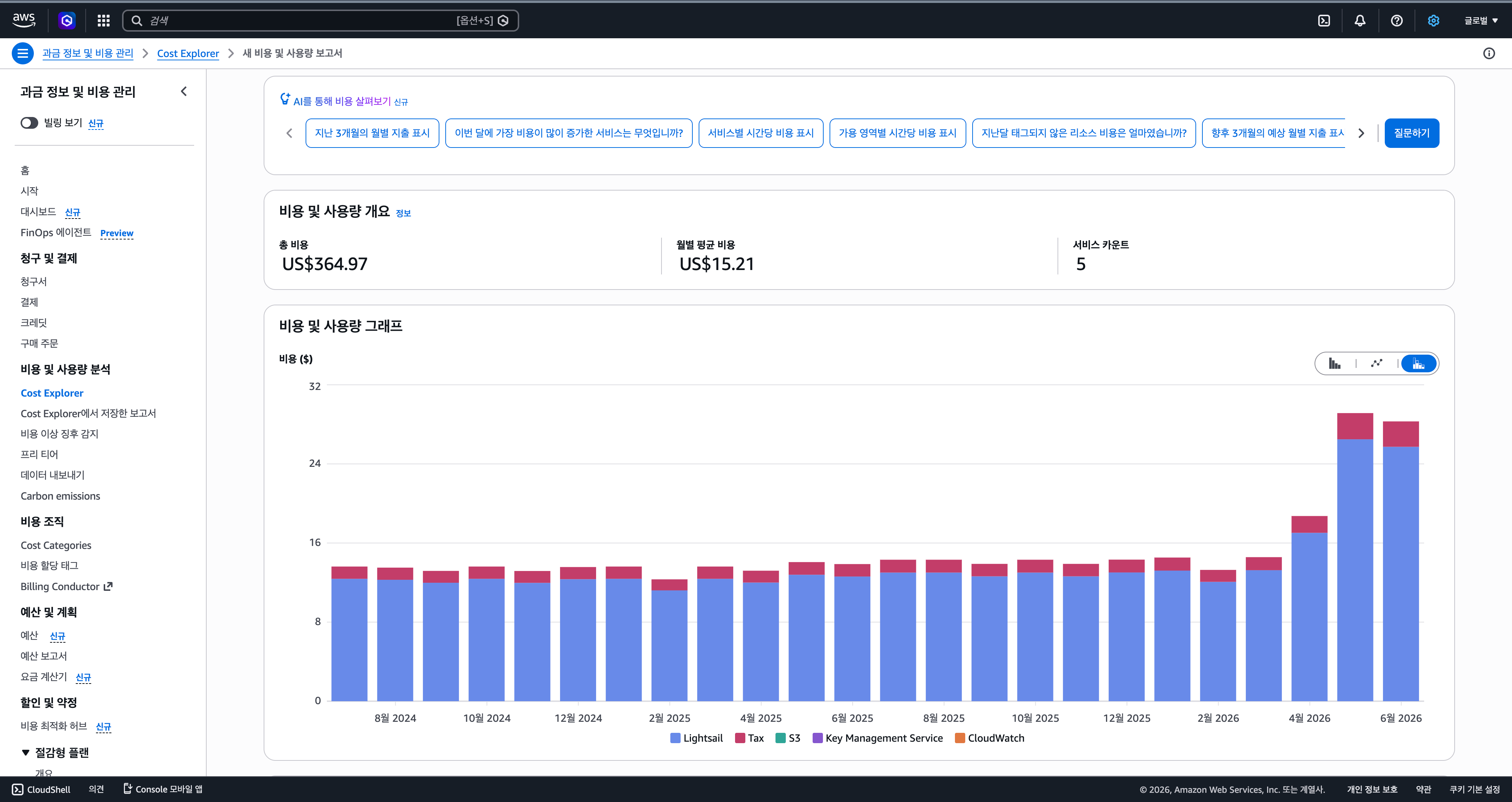Click the S3 legend swatch
Viewport: 1512px width, 802px height.
click(x=781, y=738)
